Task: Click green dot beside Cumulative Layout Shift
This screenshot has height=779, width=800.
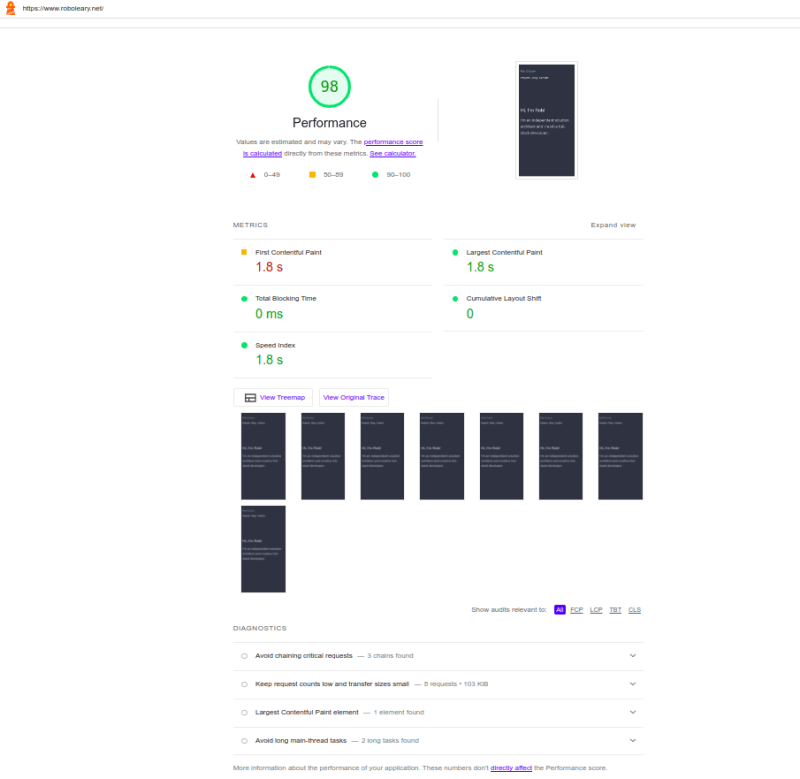Action: click(x=455, y=298)
